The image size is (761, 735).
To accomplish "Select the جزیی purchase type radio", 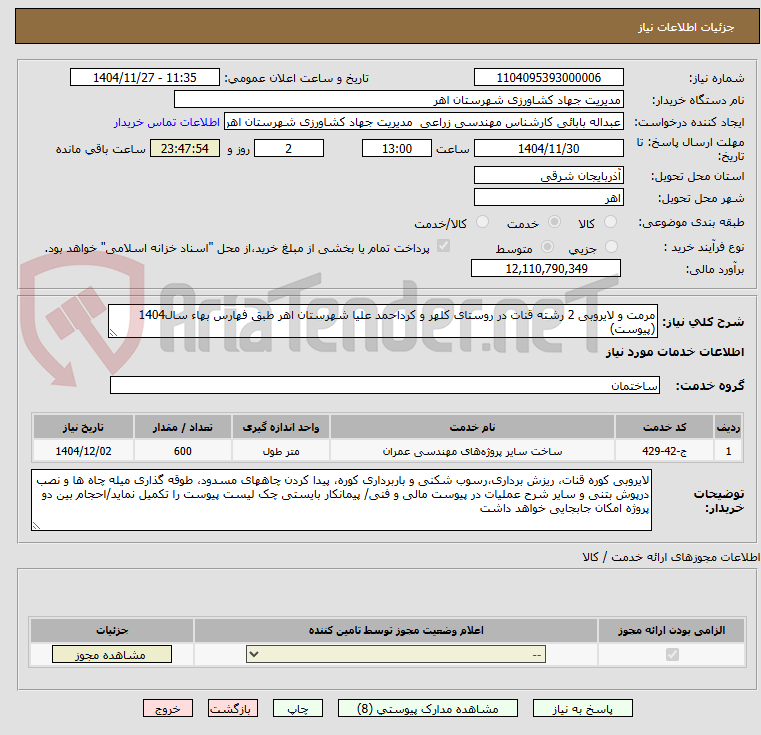I will (x=611, y=247).
